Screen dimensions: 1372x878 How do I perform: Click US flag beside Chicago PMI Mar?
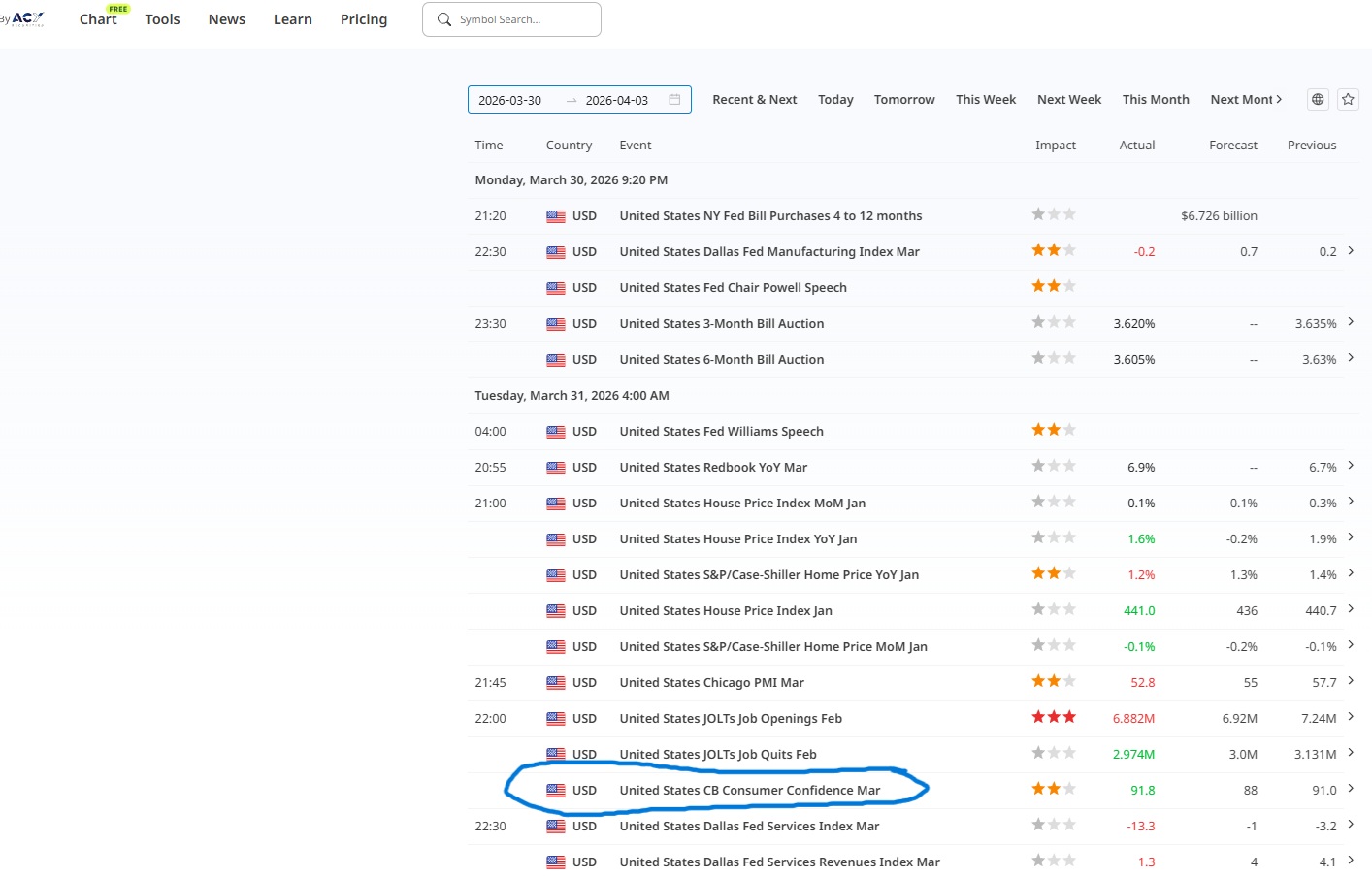click(555, 683)
